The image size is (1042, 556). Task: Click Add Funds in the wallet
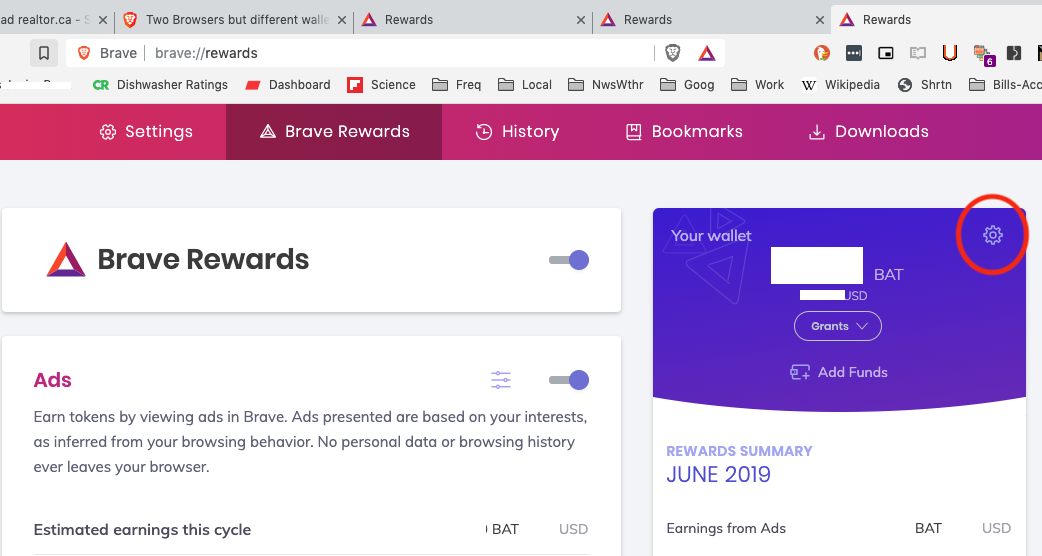point(839,372)
